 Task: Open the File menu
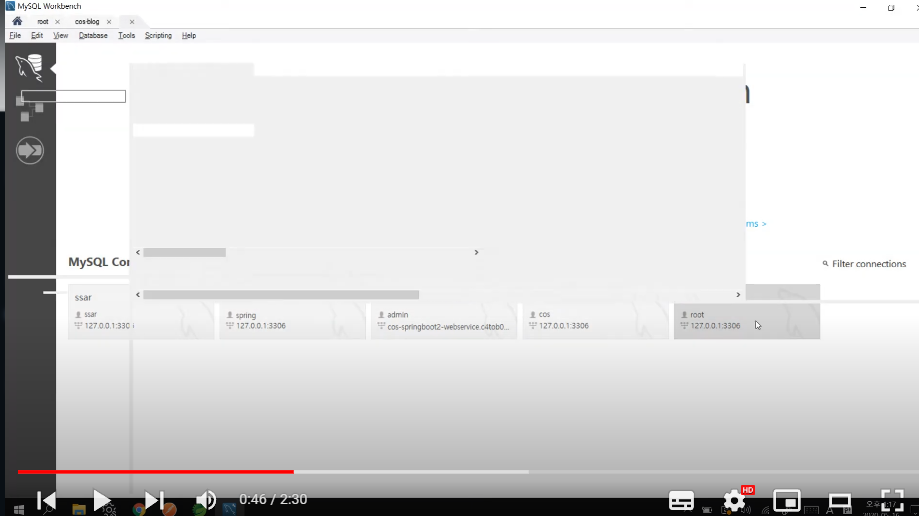click(15, 36)
